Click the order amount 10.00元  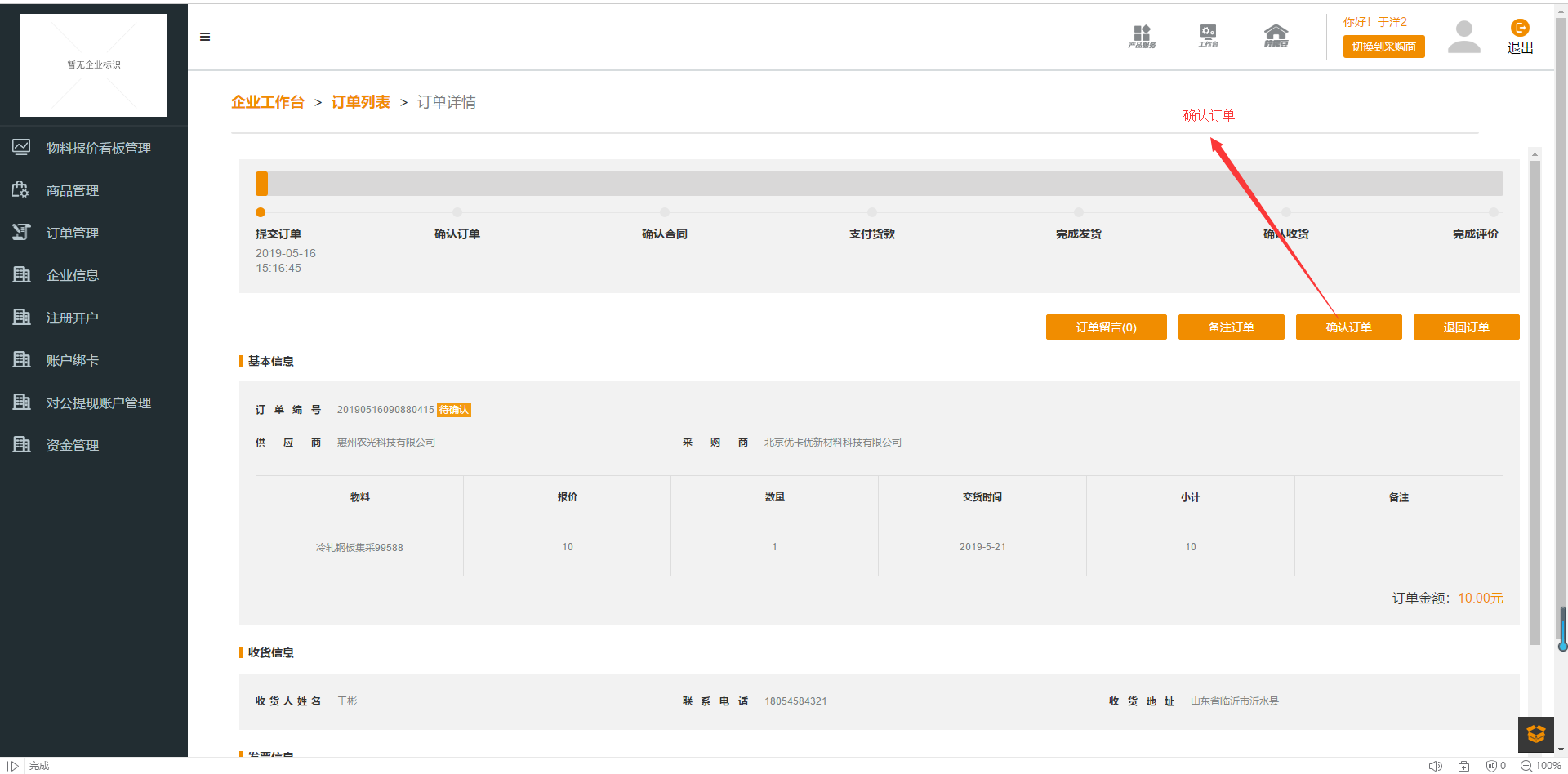pos(1480,598)
